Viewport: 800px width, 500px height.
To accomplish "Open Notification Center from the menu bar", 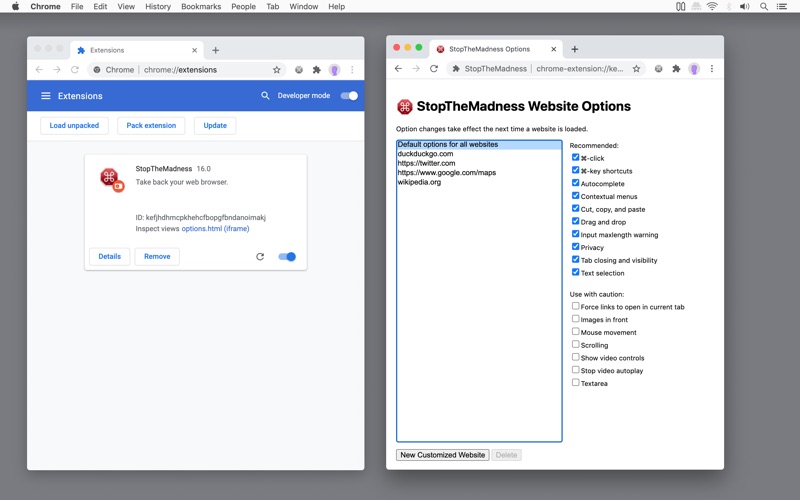I will 782,6.
